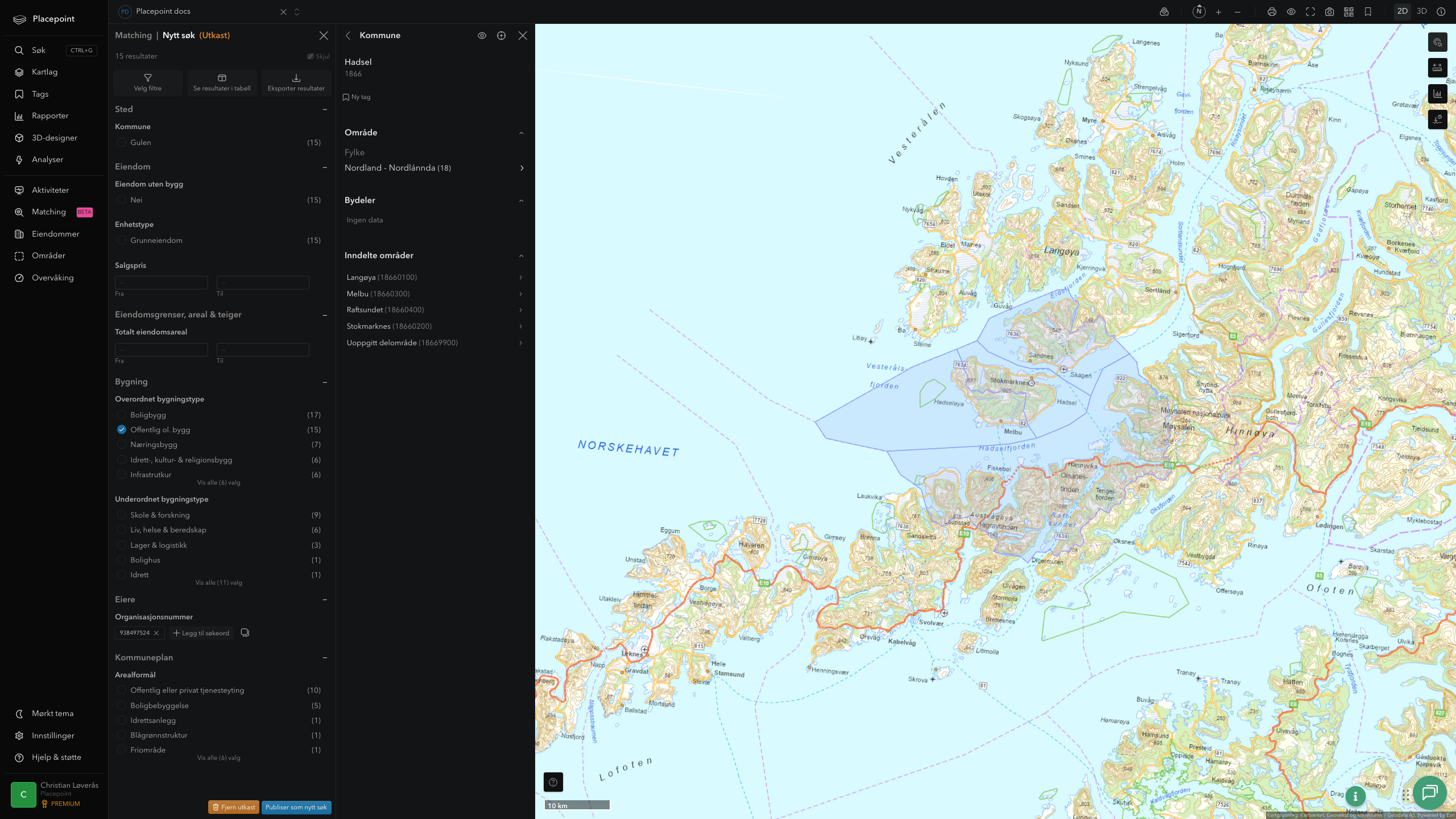Open the map help question-mark button

[x=553, y=782]
